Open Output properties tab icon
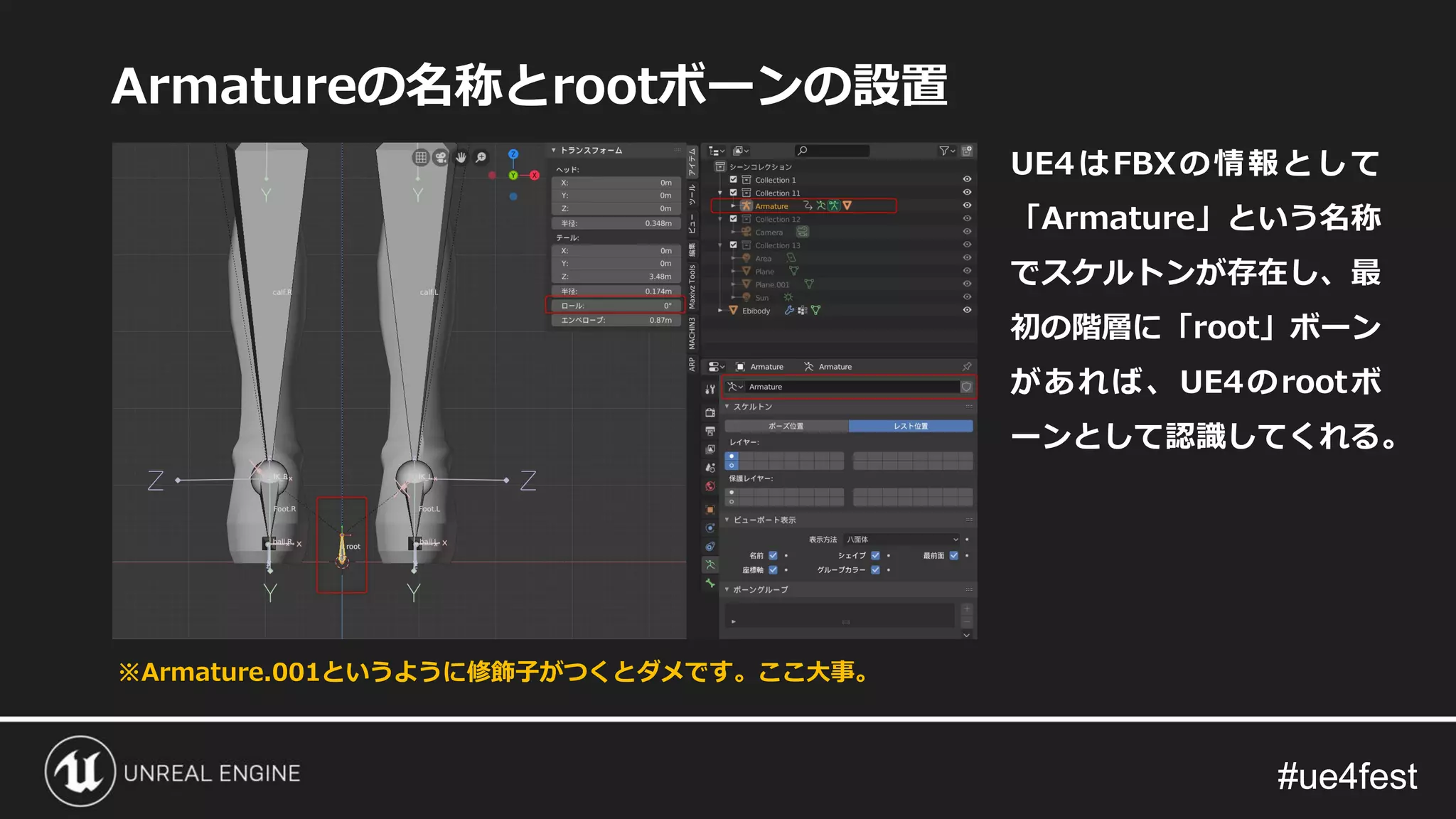Screen dimensions: 1456x819 point(710,431)
